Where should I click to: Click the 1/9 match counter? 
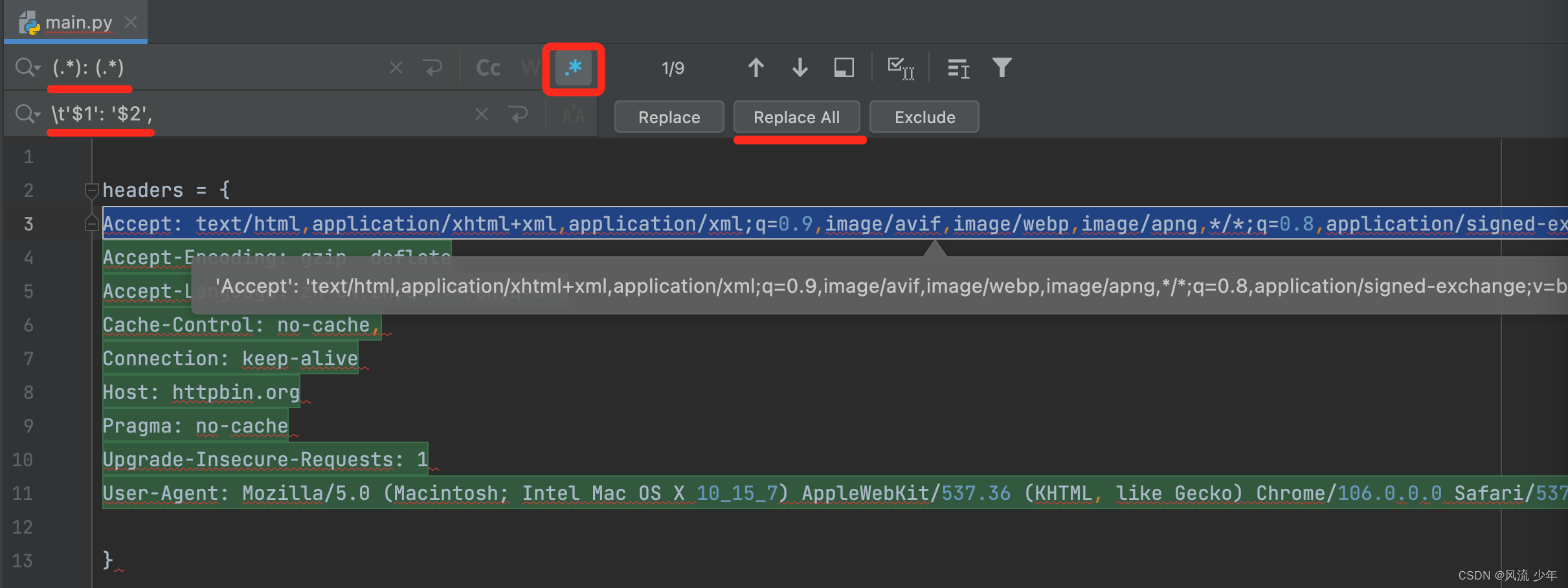pos(673,68)
